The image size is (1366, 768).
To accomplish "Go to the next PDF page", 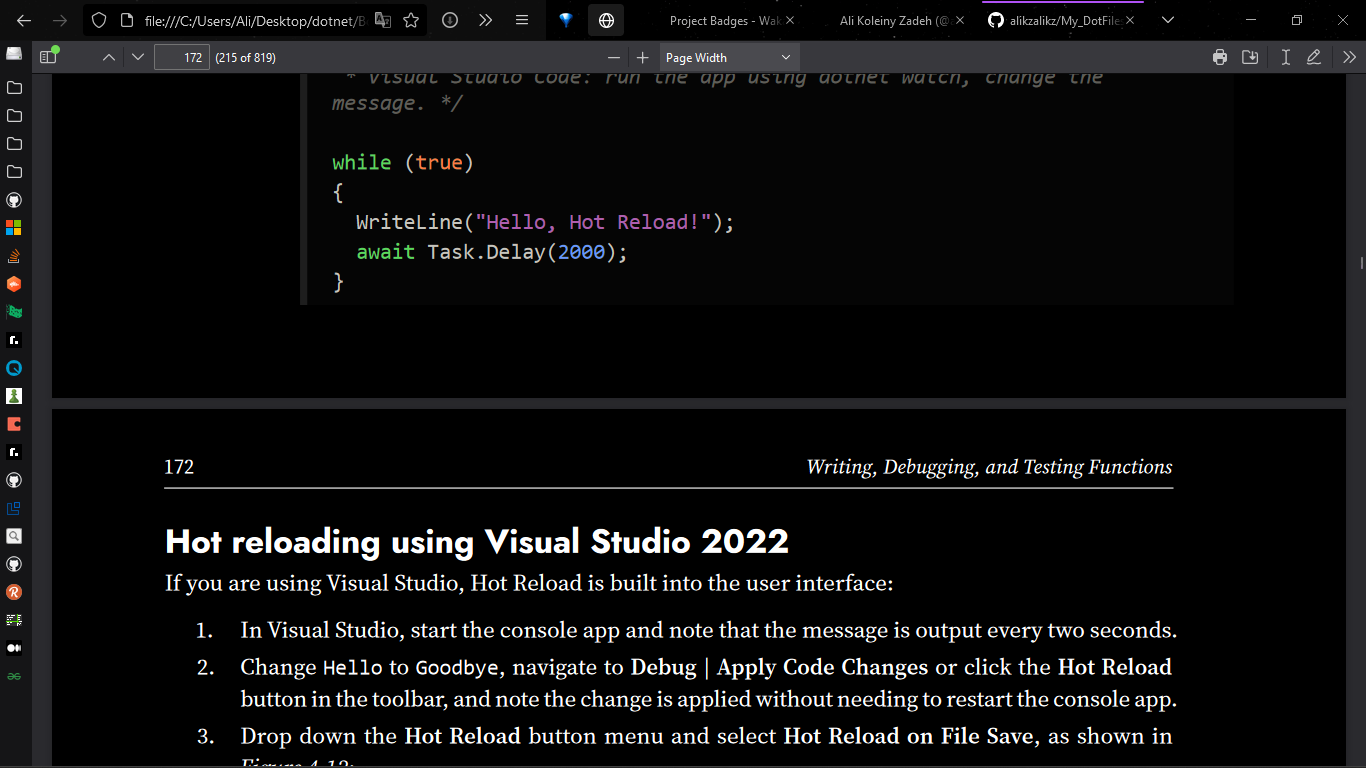I will pyautogui.click(x=138, y=57).
